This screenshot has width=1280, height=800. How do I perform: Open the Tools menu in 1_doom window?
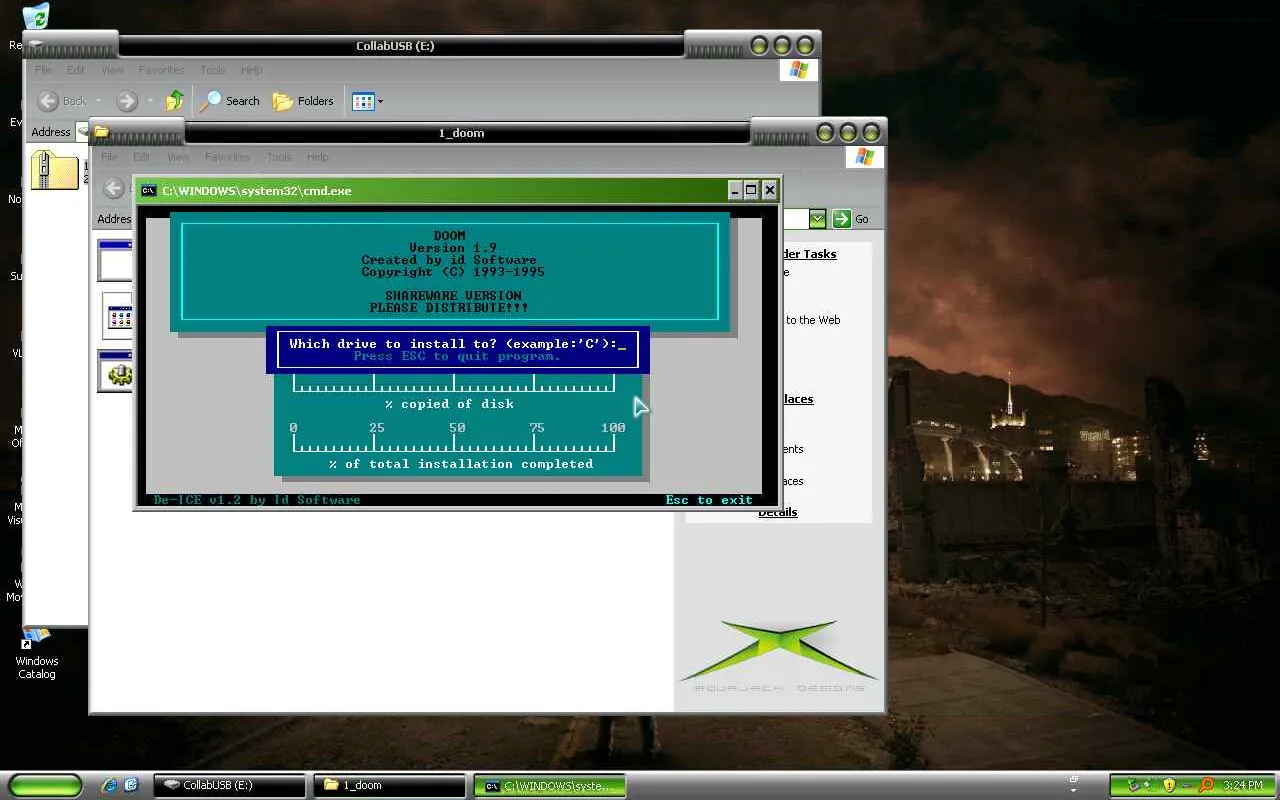point(279,157)
